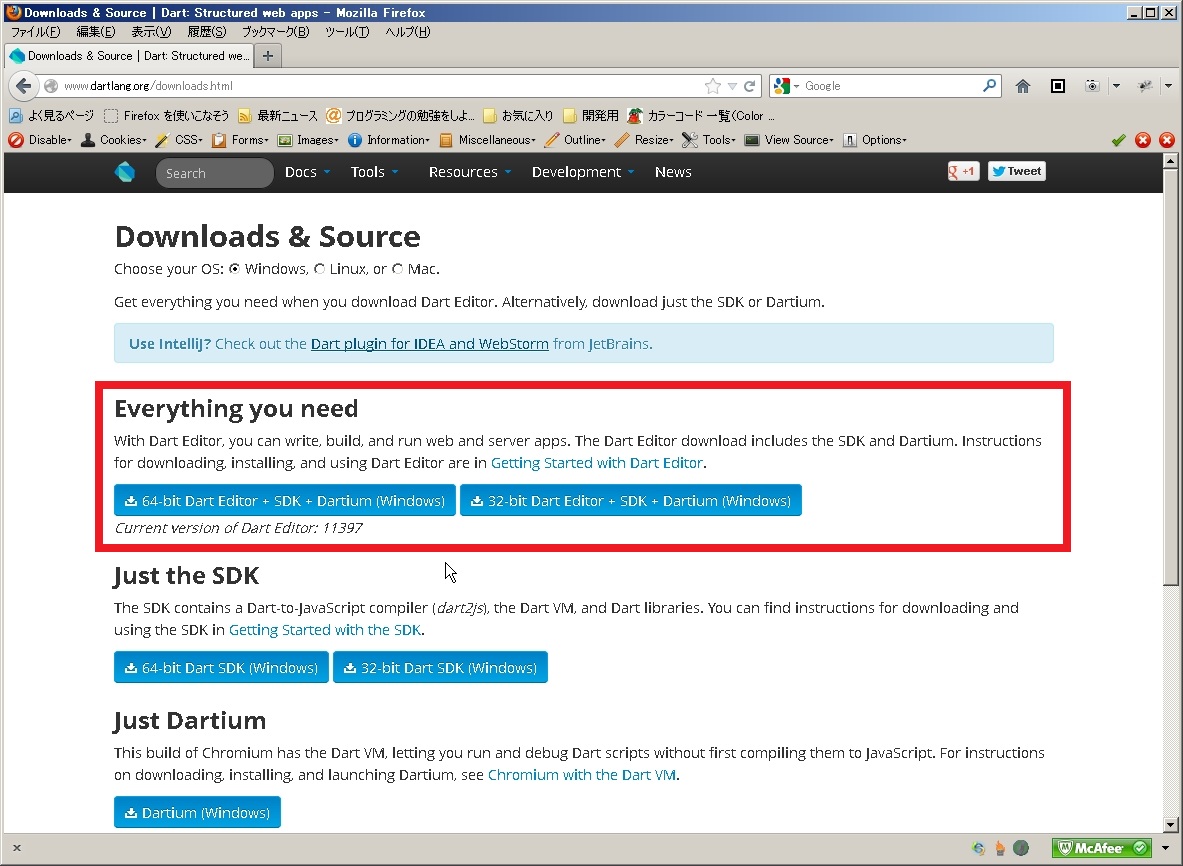Share the page via Tweet button
1183x866 pixels.
1016,171
